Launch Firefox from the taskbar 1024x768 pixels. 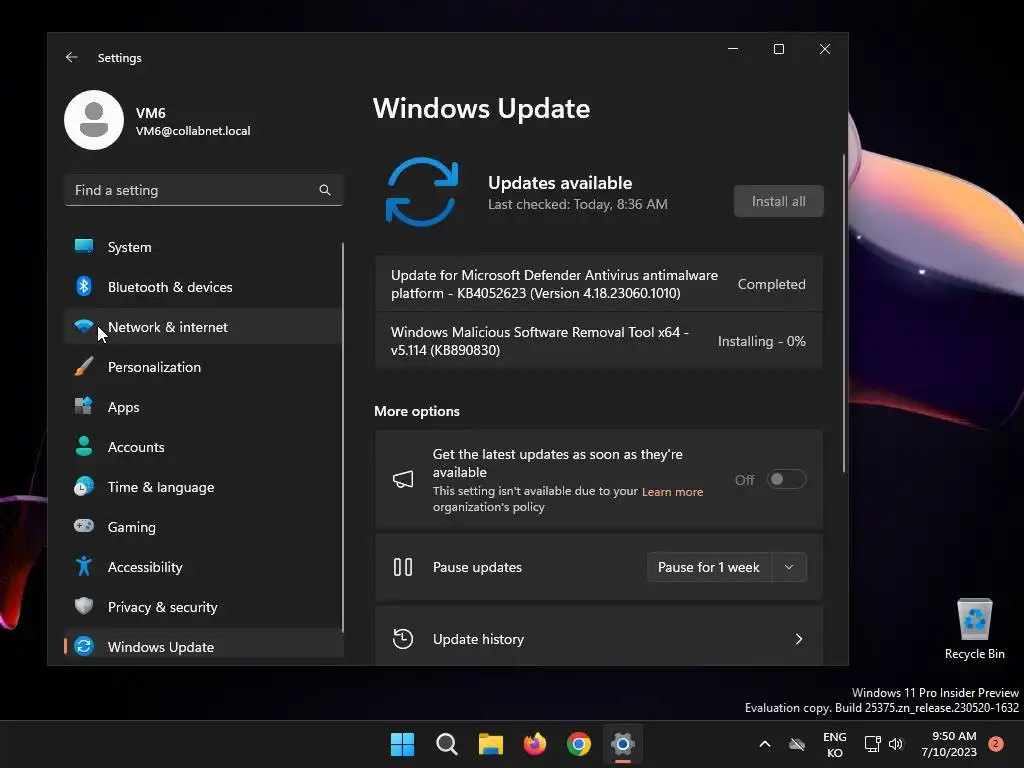[x=535, y=744]
